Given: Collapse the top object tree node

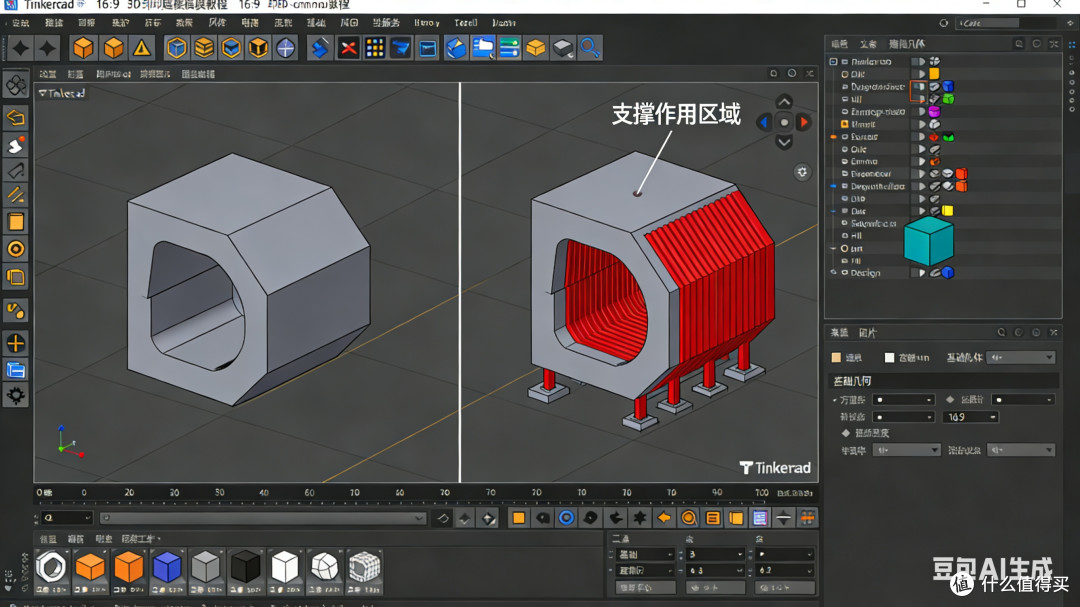Looking at the screenshot, I should (833, 61).
